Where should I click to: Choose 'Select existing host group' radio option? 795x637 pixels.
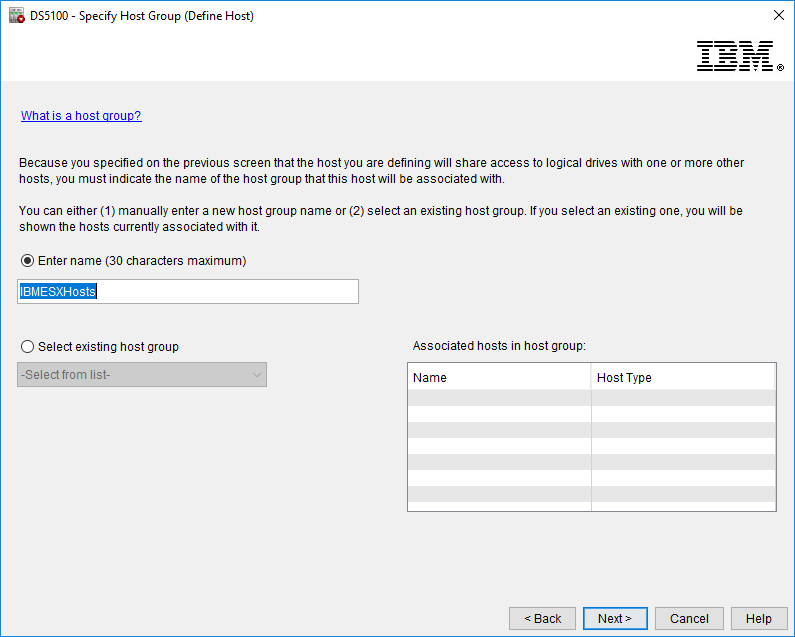tap(27, 346)
